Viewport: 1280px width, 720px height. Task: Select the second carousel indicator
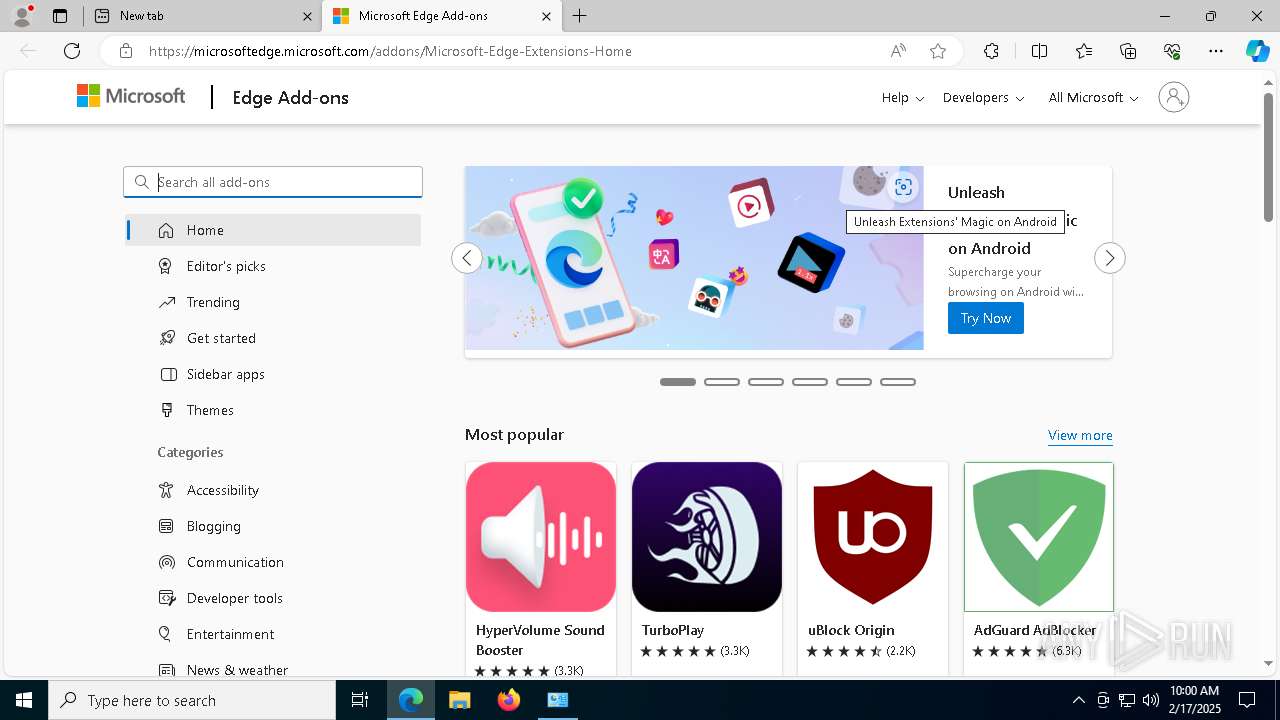pyautogui.click(x=722, y=382)
